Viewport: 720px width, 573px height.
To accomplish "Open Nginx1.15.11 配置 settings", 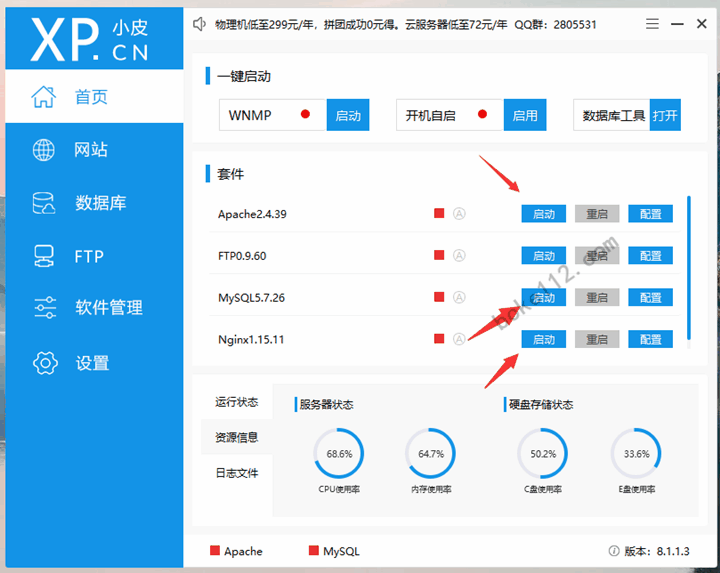I will coord(651,339).
